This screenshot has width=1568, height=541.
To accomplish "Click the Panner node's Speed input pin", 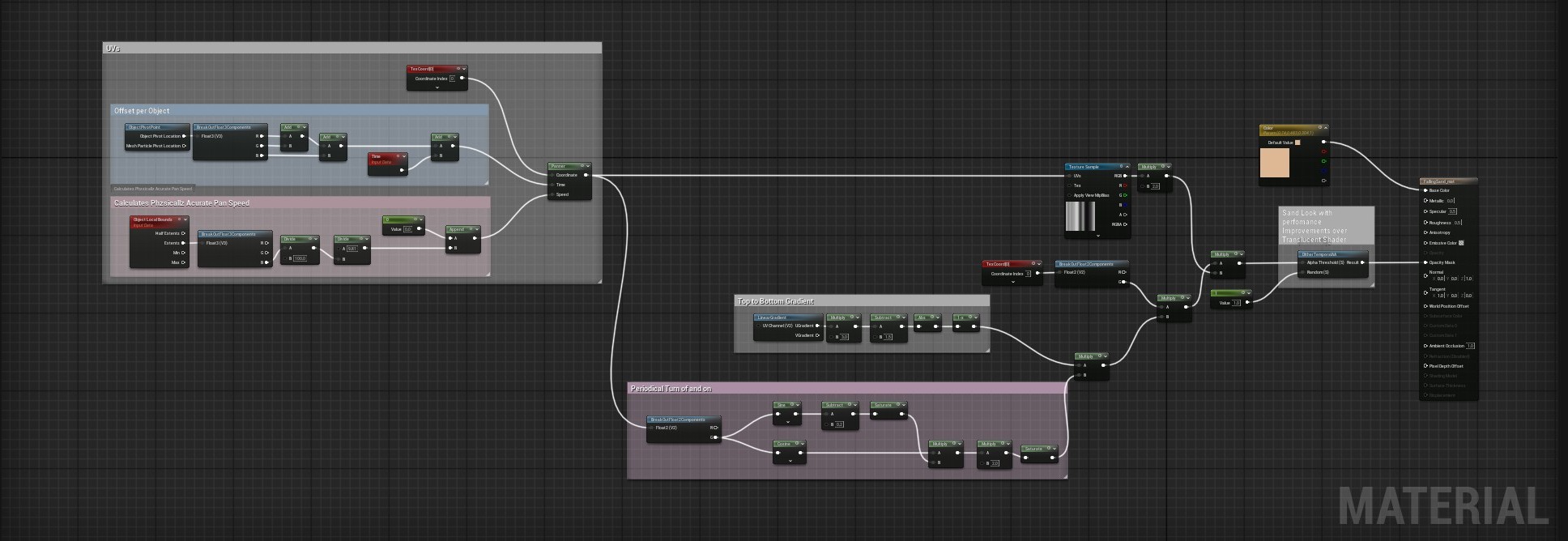I will pos(552,194).
